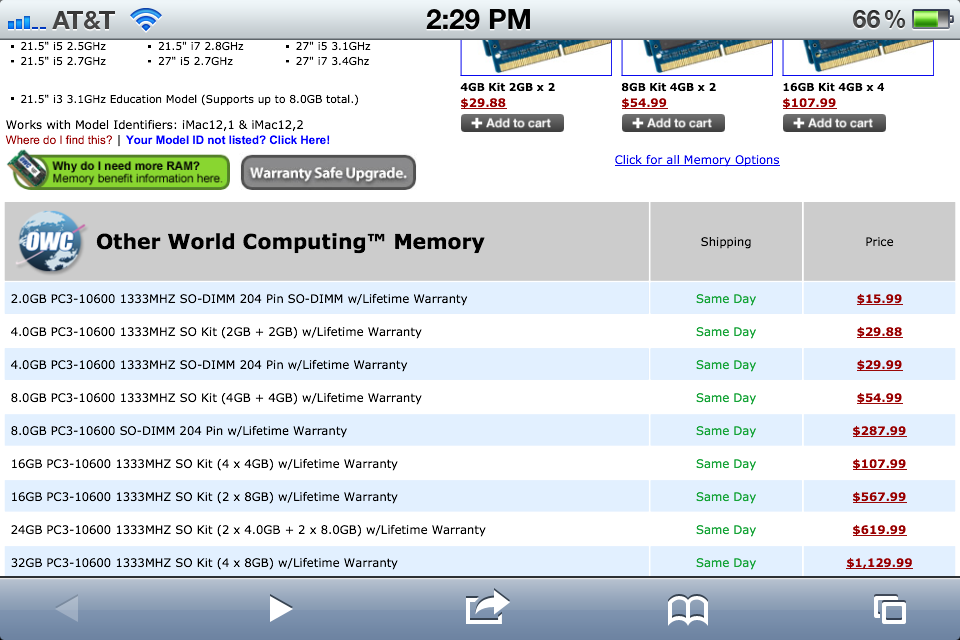
Task: Open $287.99 price link
Action: (x=879, y=431)
